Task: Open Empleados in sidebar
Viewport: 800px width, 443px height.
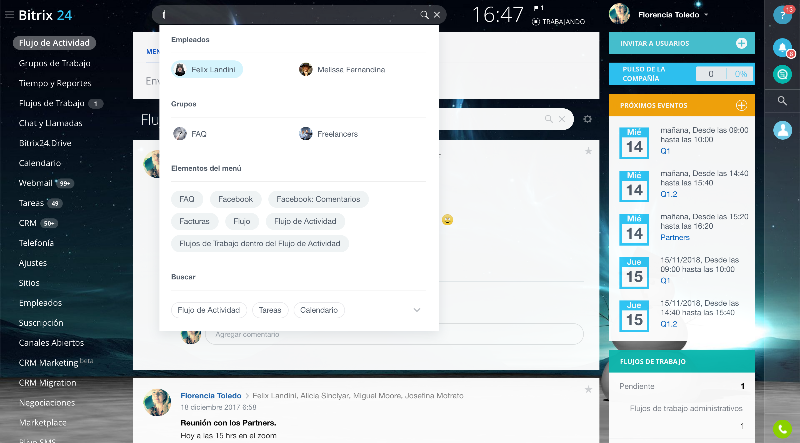Action: point(40,303)
